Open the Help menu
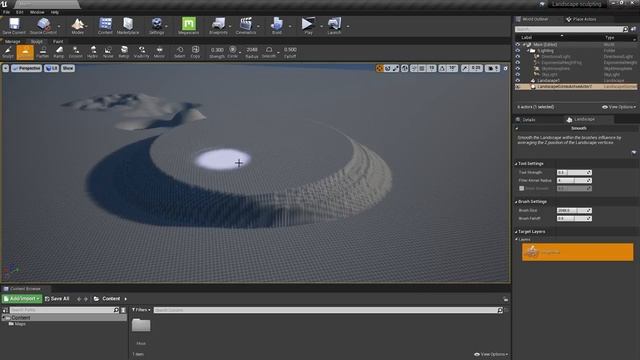The width and height of the screenshot is (640, 360). tap(54, 12)
